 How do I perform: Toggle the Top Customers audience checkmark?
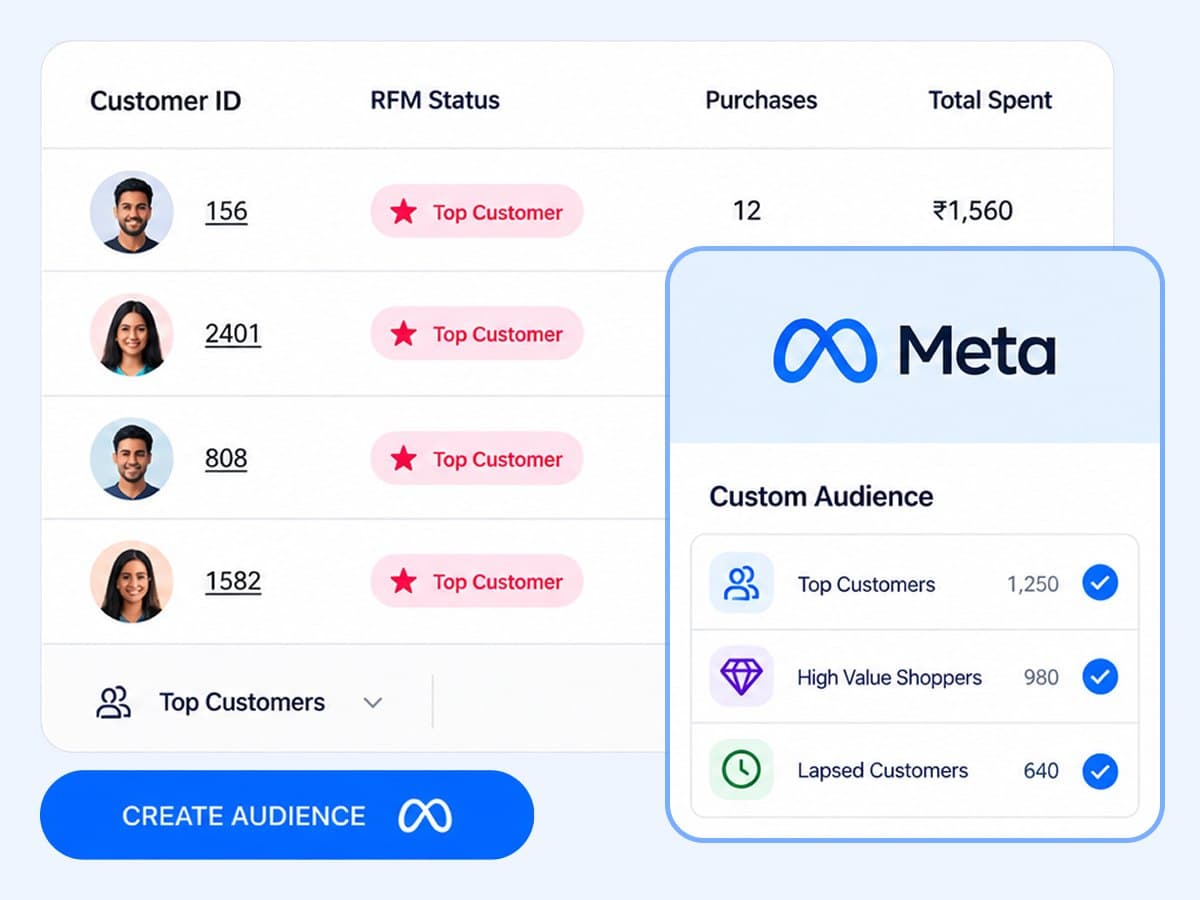tap(1100, 583)
